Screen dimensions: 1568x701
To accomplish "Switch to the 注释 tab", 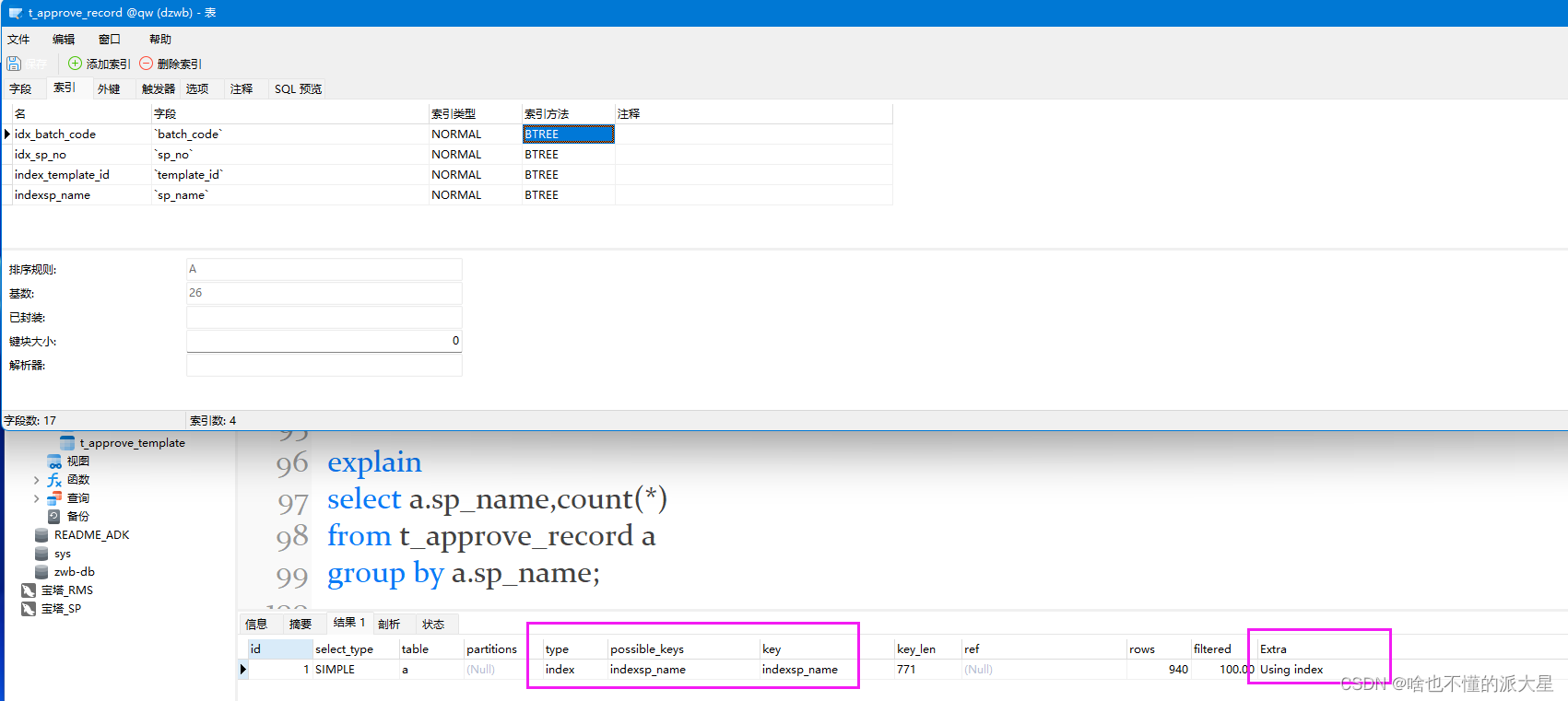I will [x=242, y=89].
